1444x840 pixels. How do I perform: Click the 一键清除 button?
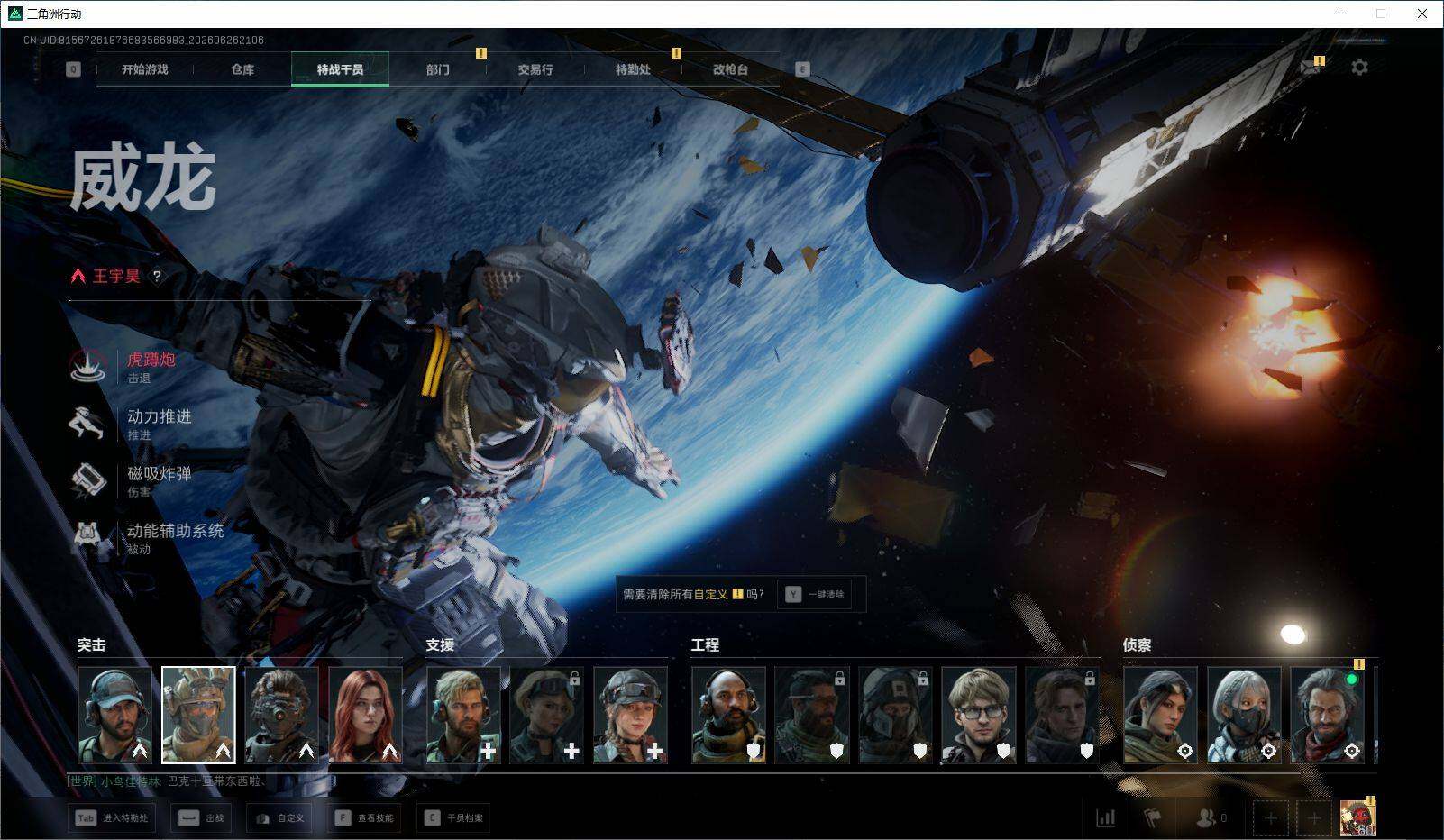click(x=815, y=594)
